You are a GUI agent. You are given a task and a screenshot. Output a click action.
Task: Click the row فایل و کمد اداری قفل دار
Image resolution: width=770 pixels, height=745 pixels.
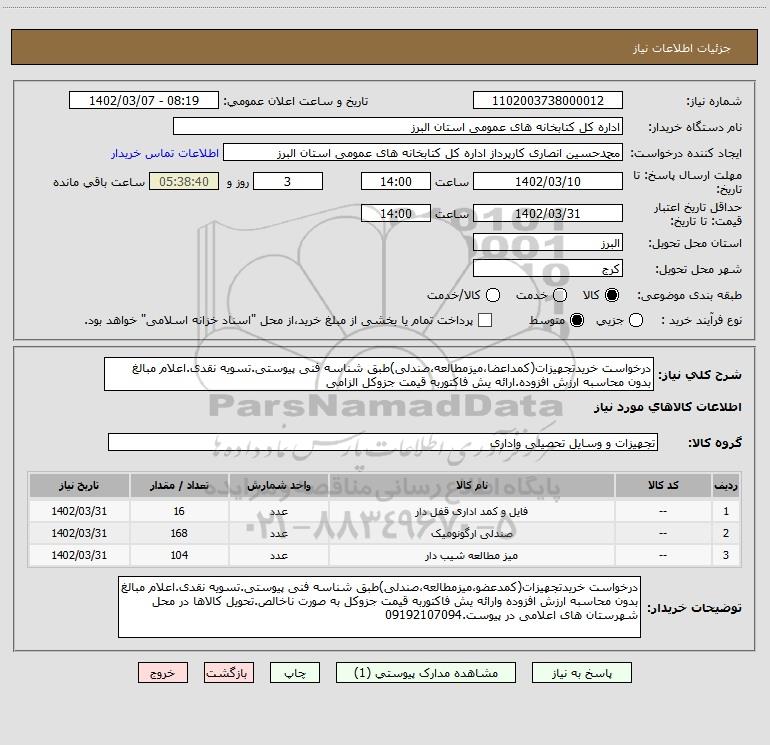click(385, 511)
